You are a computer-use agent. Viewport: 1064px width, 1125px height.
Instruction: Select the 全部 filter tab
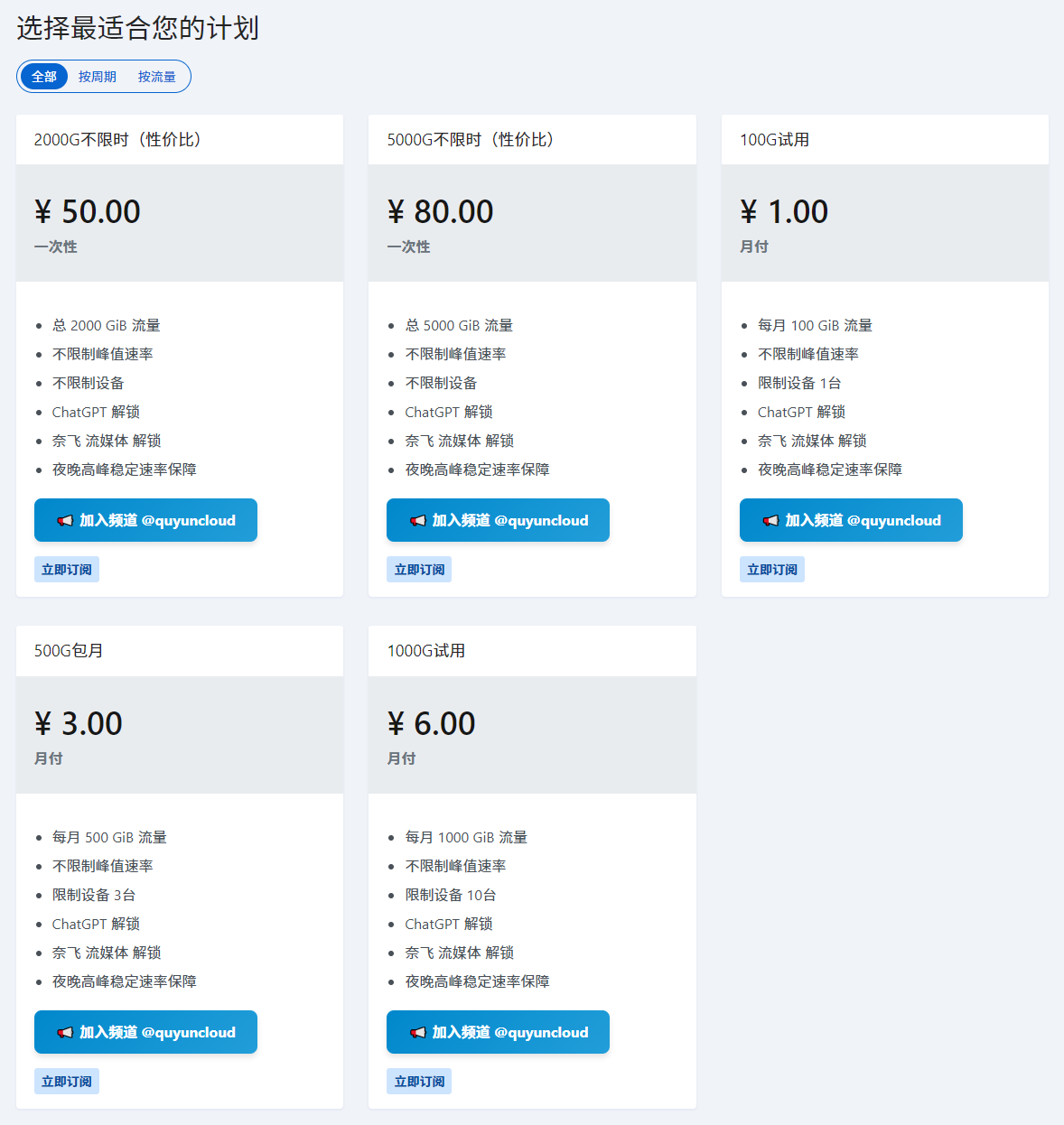44,77
